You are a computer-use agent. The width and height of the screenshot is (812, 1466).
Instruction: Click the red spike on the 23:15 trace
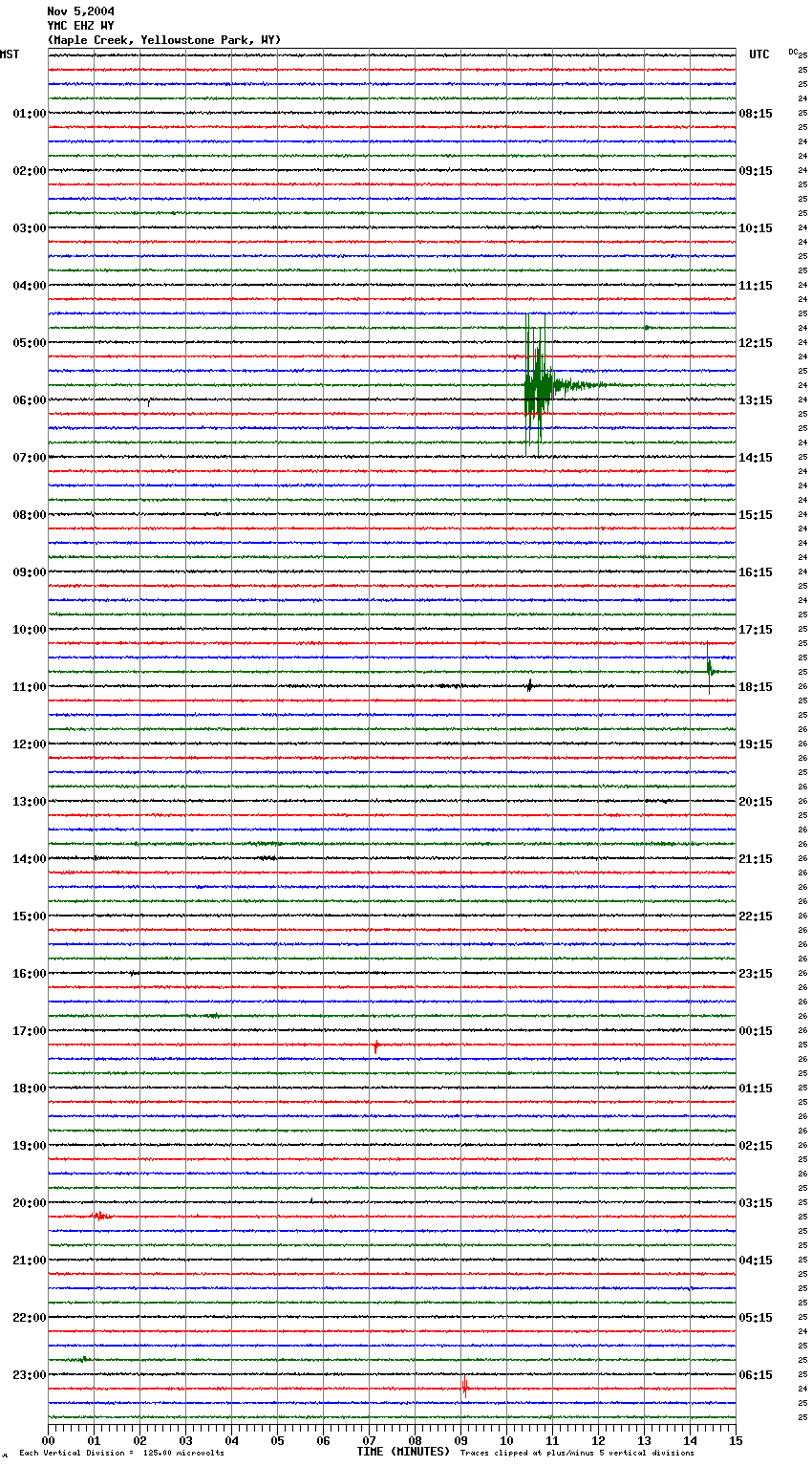pos(464,1387)
